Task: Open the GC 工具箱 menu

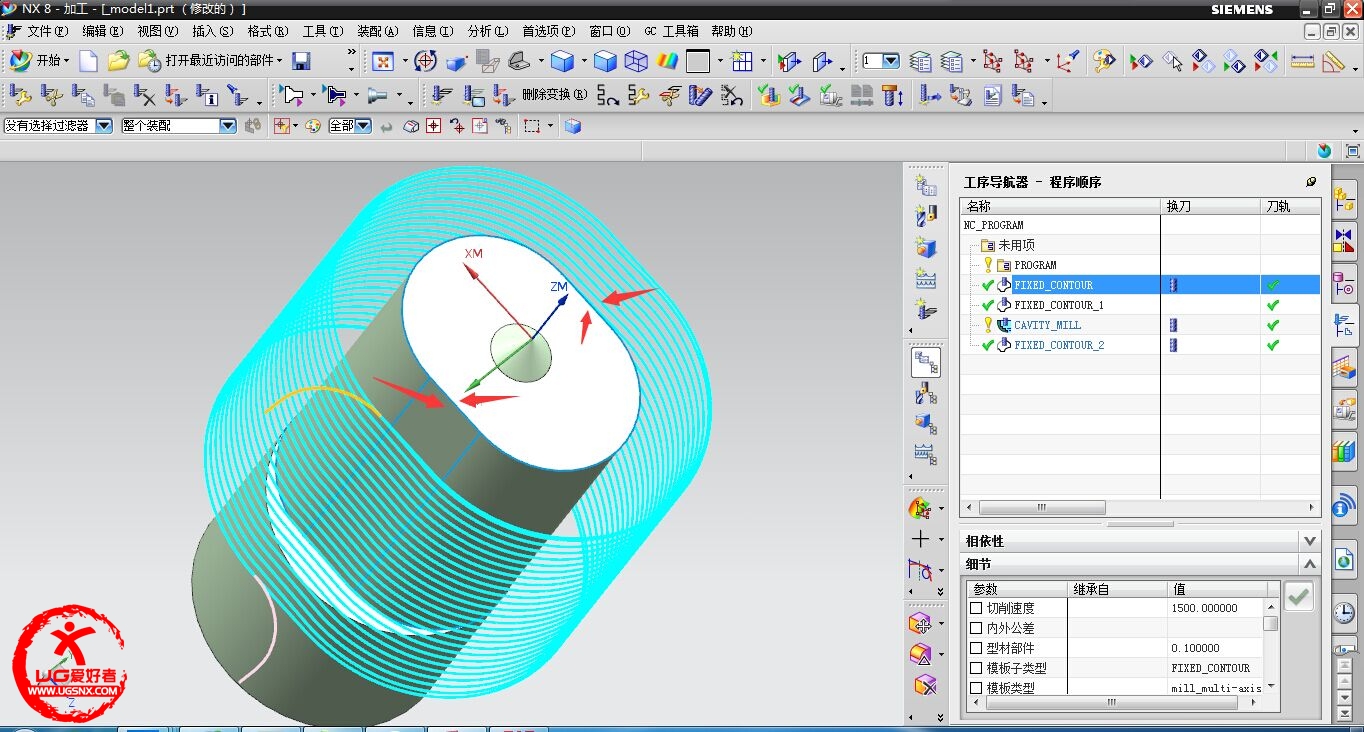Action: tap(671, 31)
